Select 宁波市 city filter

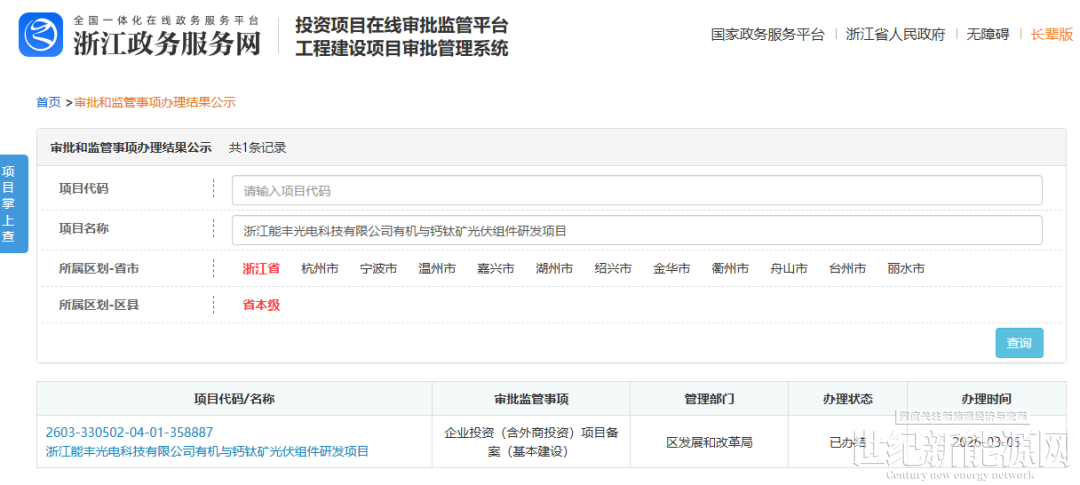[378, 268]
